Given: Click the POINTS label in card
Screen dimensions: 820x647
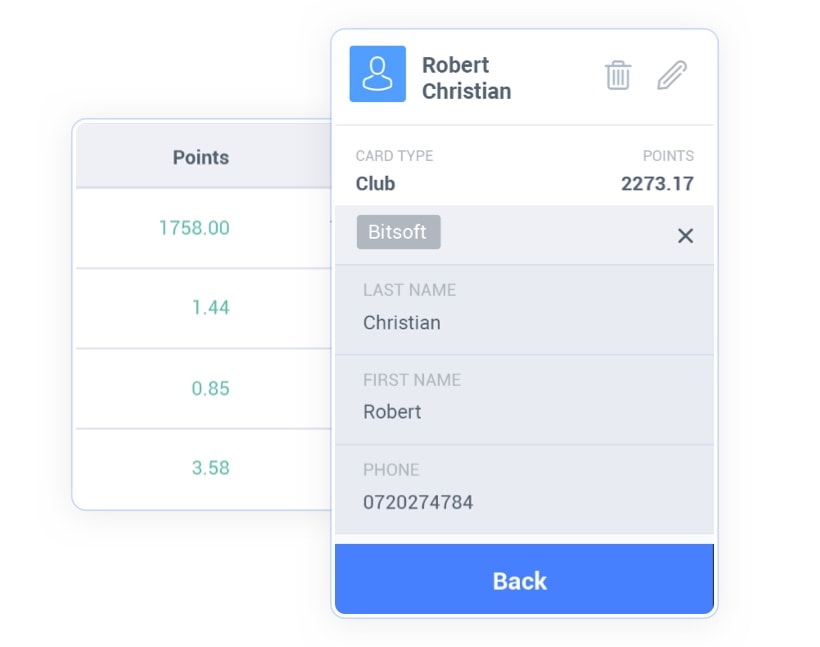Looking at the screenshot, I should pyautogui.click(x=668, y=156).
